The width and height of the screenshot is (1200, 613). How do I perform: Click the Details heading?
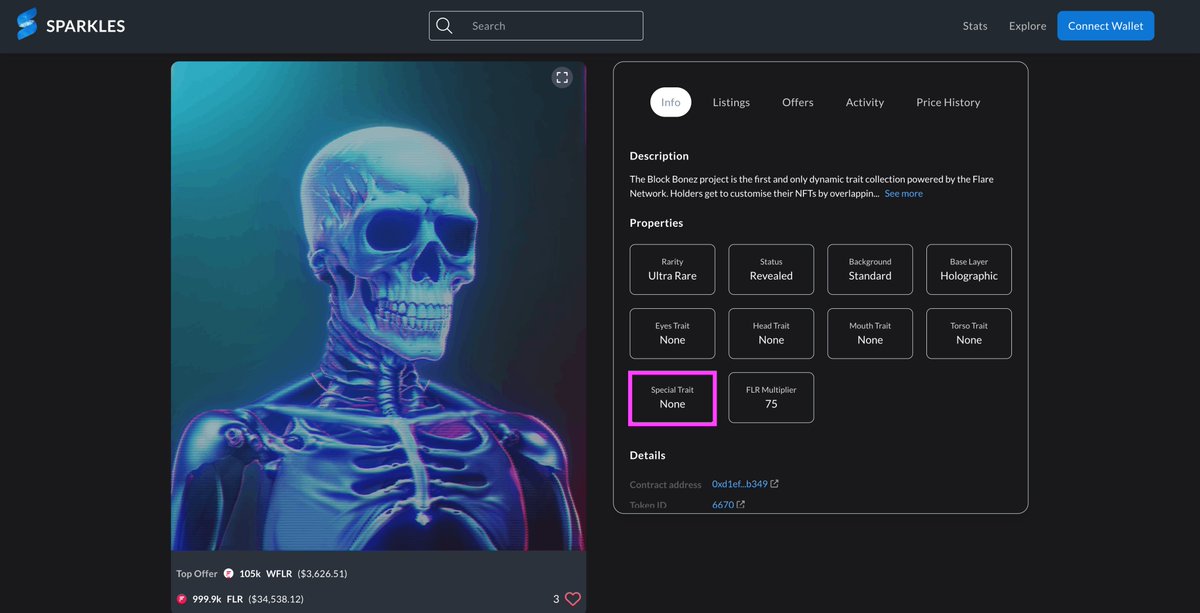647,455
